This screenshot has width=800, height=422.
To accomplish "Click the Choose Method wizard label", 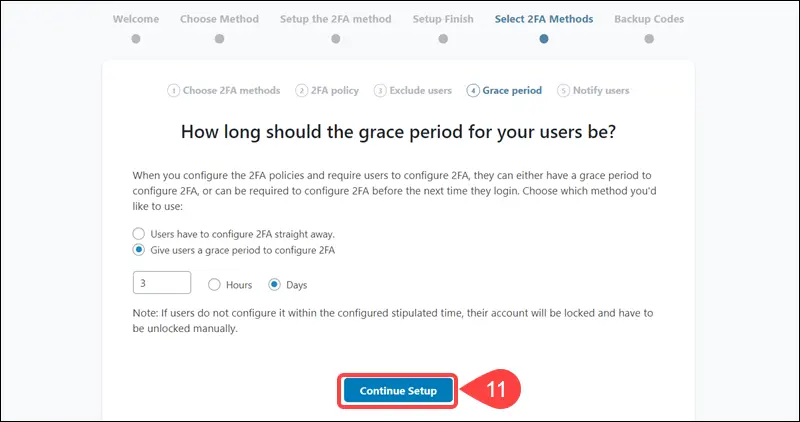I will click(x=219, y=19).
